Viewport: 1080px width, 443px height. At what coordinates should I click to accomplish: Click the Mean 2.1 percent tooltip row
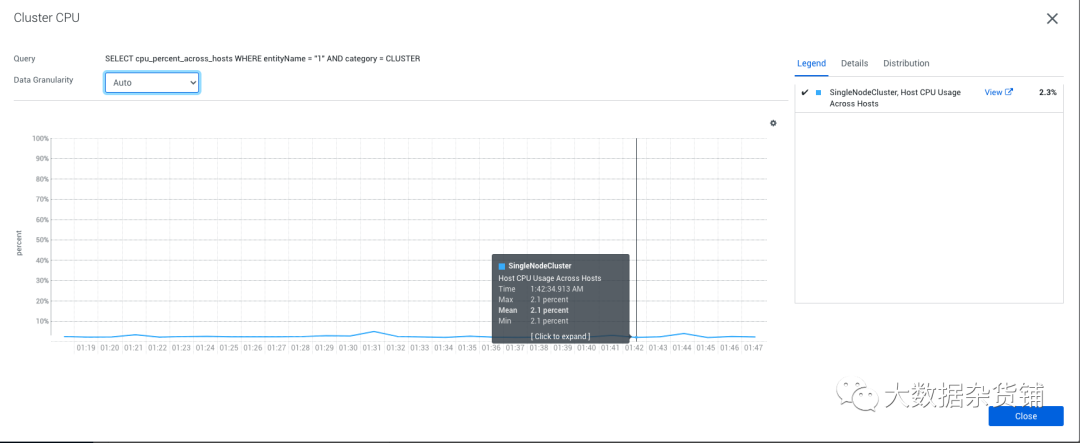[x=534, y=310]
